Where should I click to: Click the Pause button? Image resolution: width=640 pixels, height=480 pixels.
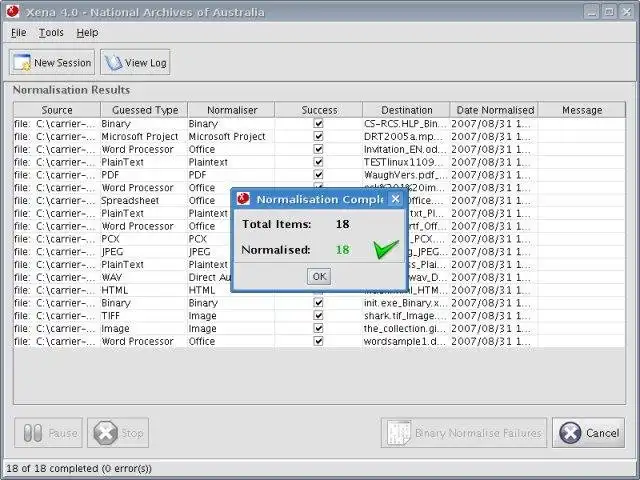pyautogui.click(x=49, y=433)
